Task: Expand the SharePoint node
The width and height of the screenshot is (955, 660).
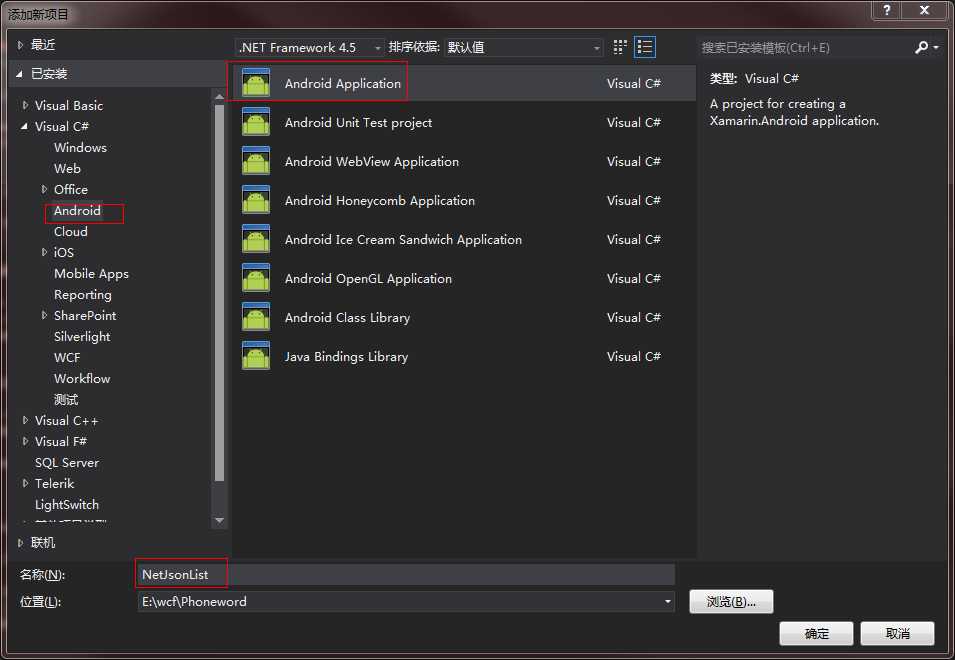Action: (44, 315)
